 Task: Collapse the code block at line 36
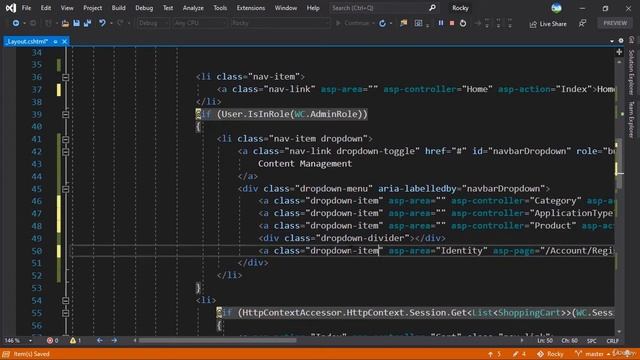(65, 77)
